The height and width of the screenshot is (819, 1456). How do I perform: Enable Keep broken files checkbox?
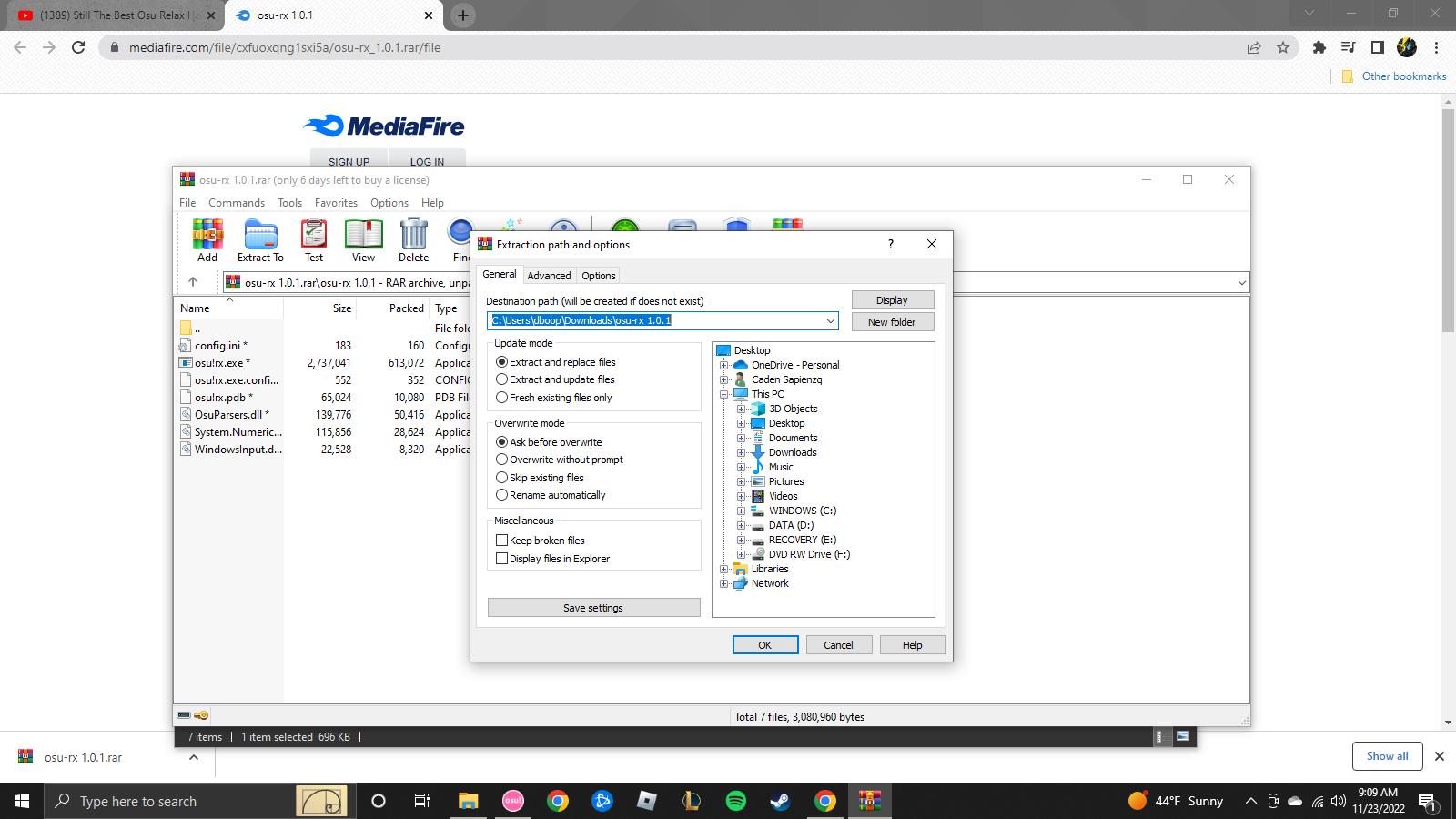501,541
